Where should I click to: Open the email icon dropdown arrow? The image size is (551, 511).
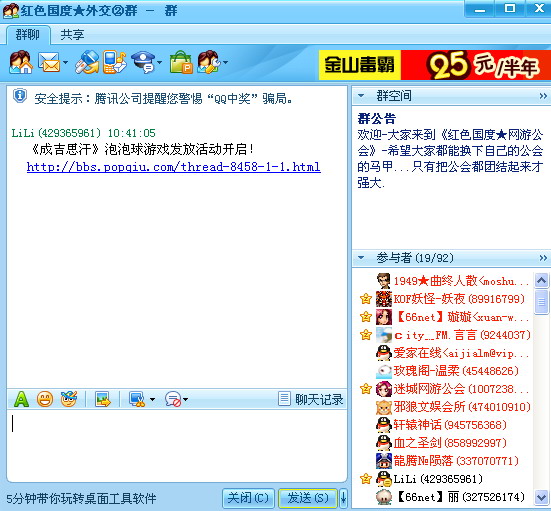[65, 63]
